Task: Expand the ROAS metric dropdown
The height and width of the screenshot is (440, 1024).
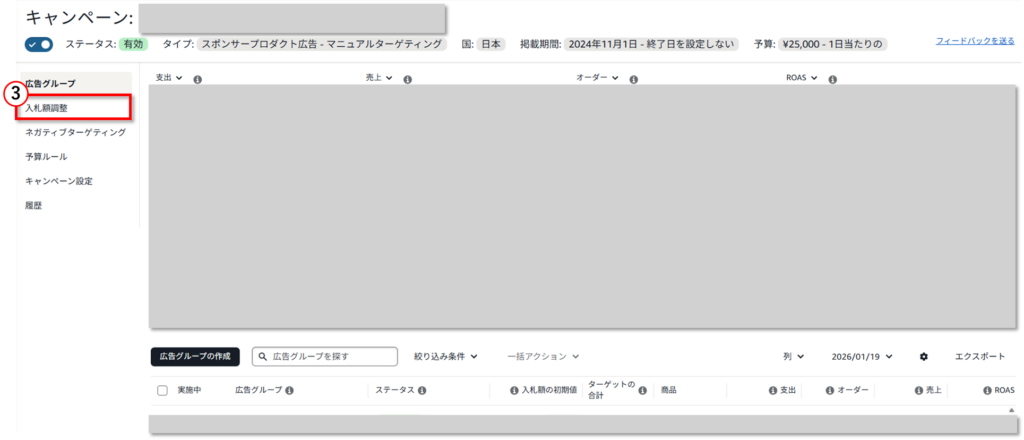Action: [802, 78]
